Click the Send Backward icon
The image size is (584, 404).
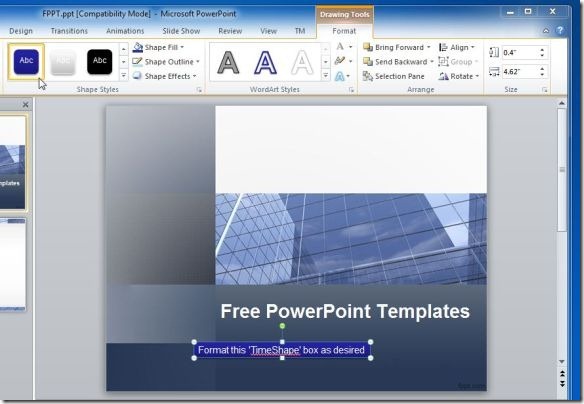(368, 61)
